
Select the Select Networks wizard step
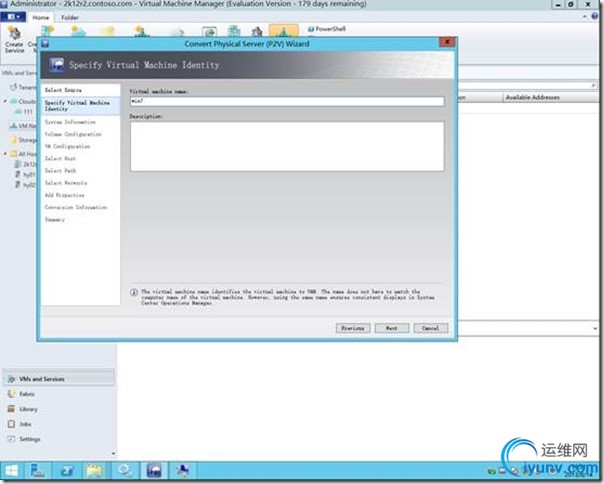pos(66,183)
